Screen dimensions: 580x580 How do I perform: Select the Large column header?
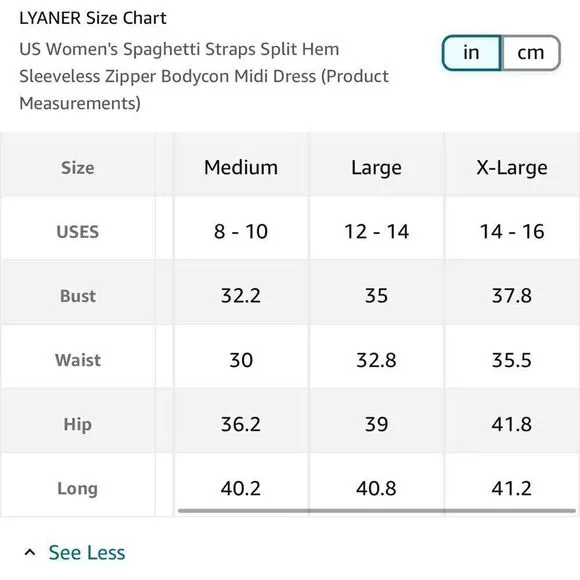tap(376, 168)
